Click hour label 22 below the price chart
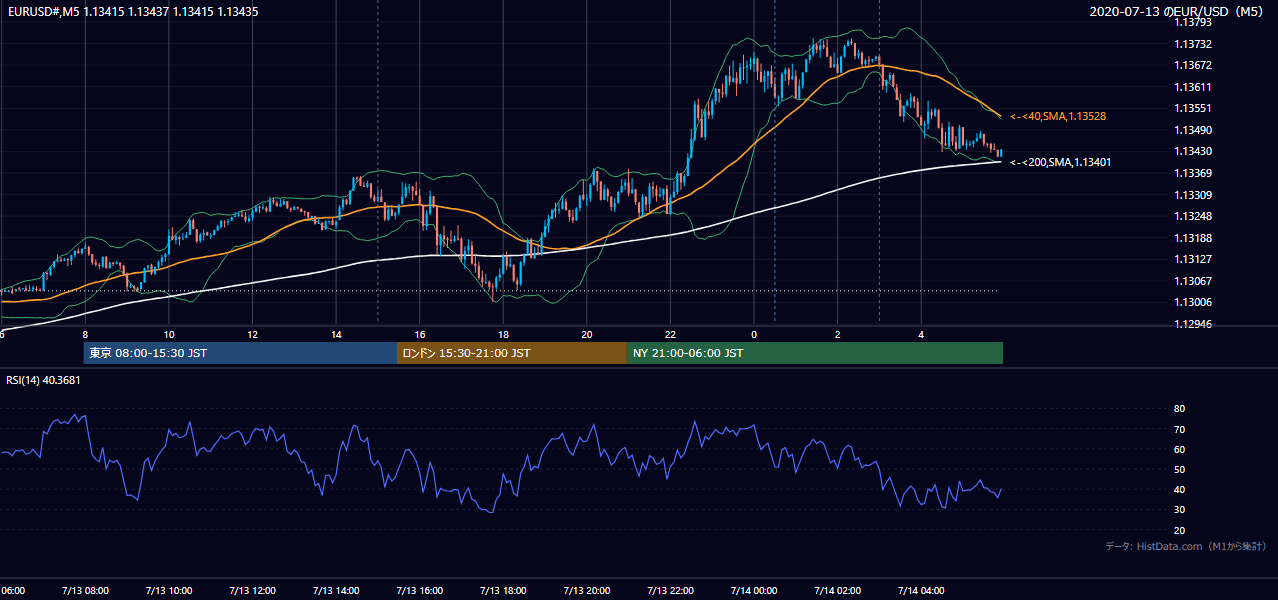1278x600 pixels. [671, 335]
